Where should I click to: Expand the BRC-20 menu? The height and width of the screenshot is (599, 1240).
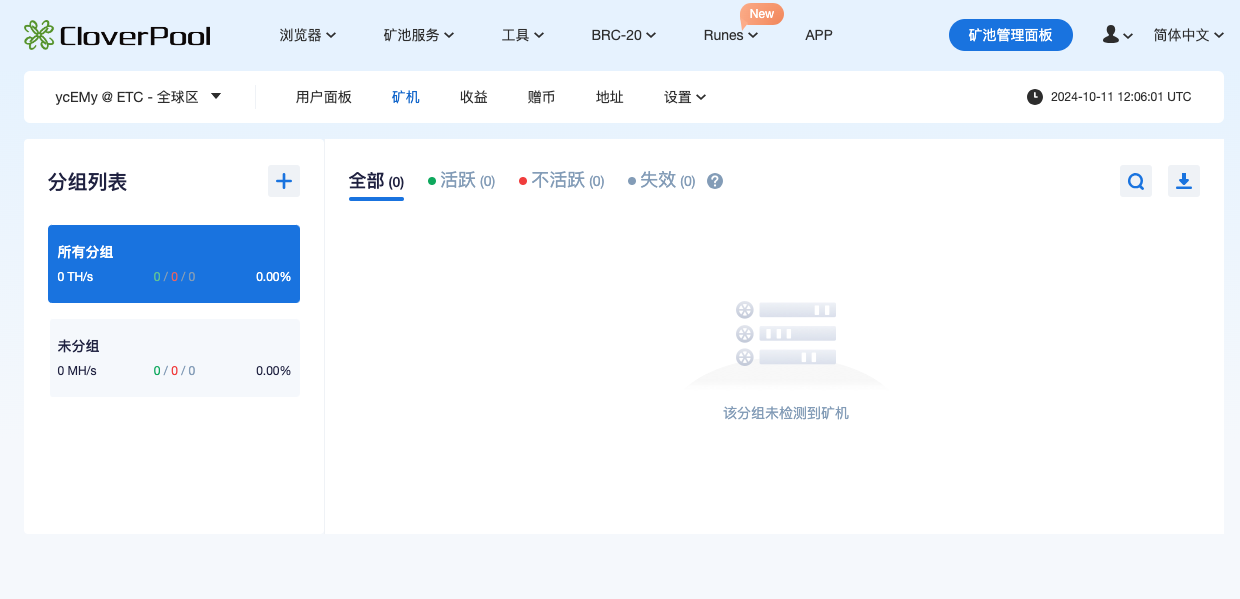pos(624,35)
